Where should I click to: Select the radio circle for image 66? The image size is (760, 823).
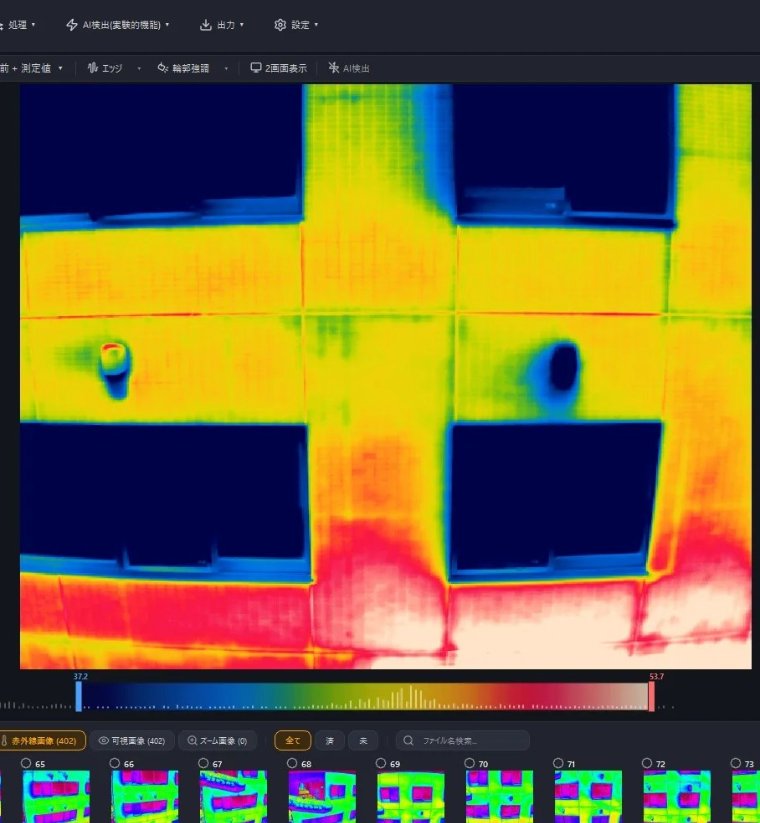point(114,763)
